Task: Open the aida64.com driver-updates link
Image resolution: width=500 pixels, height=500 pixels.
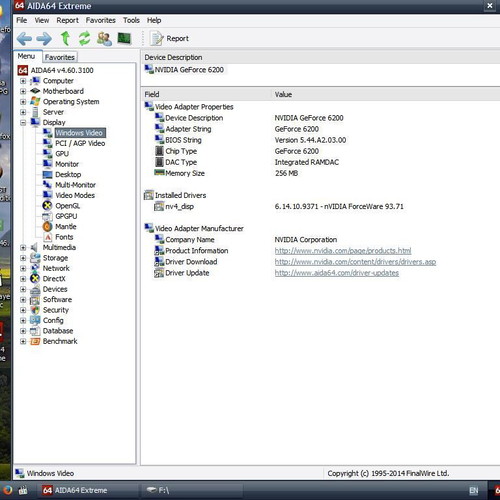Action: (x=337, y=273)
